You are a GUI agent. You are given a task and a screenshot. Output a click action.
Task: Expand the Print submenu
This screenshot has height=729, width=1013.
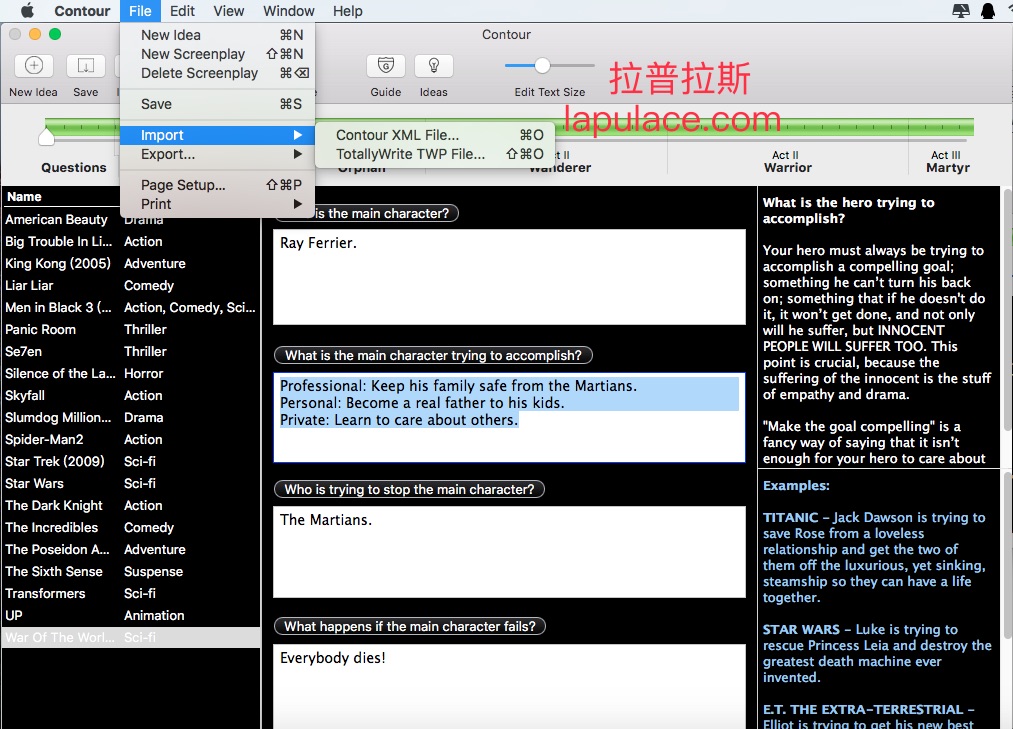(x=218, y=204)
